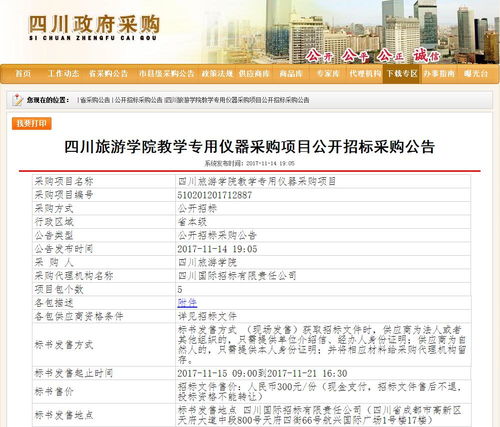The height and width of the screenshot is (427, 500).
Task: Select 政策法规 in the nav bar
Action: coord(217,74)
